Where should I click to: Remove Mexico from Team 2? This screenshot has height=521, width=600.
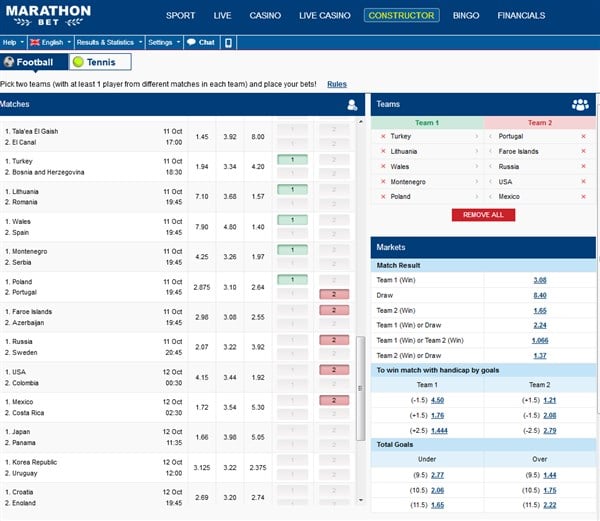click(584, 196)
